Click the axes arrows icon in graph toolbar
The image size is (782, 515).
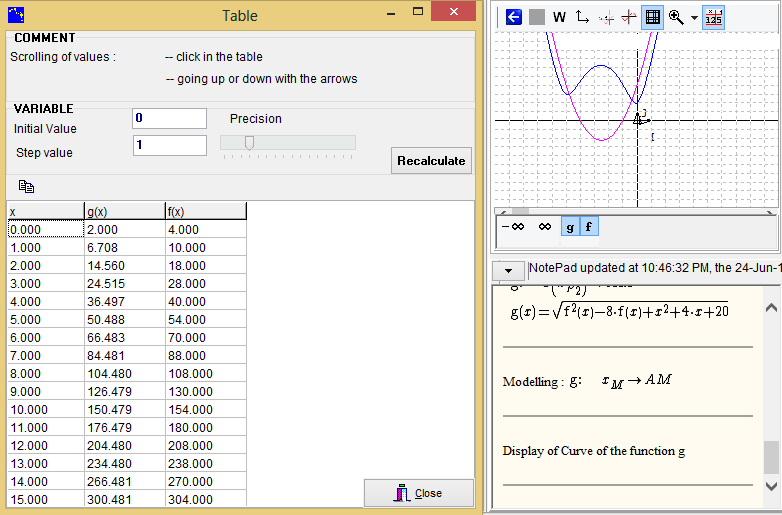pos(582,17)
